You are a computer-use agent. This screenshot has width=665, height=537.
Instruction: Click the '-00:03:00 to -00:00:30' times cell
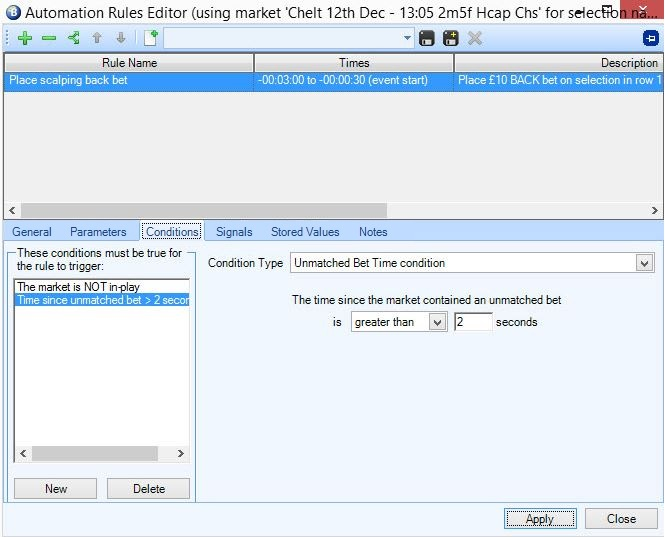pos(354,80)
